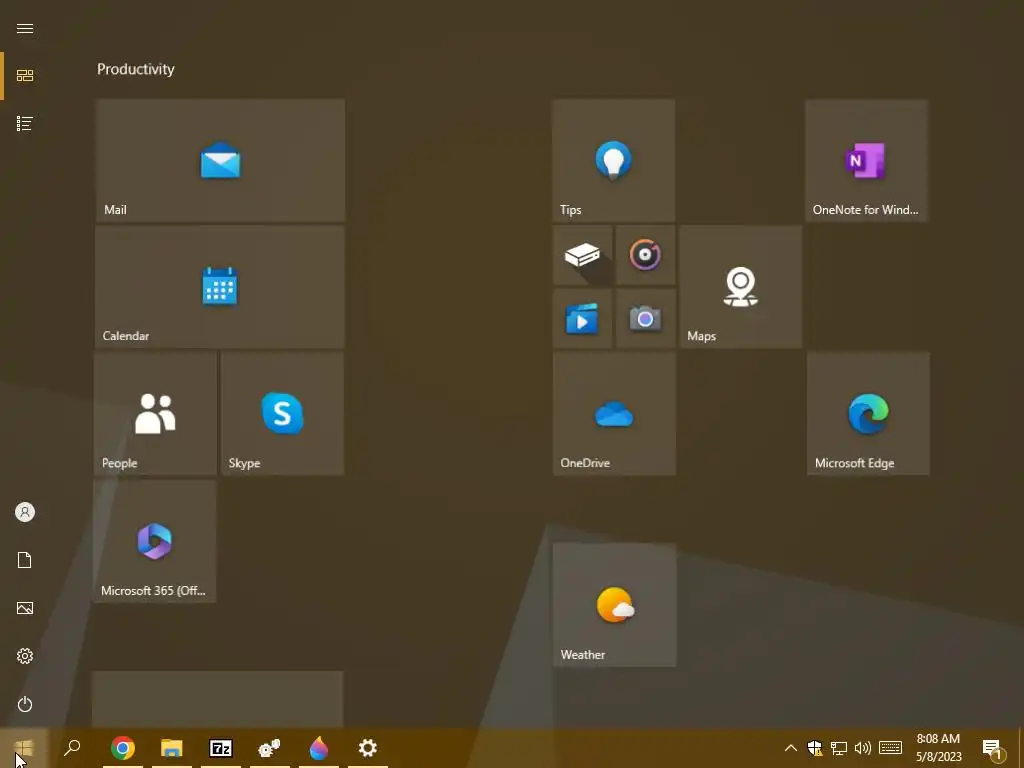Launch OneNote for Windows tile
The width and height of the screenshot is (1024, 768).
click(867, 160)
